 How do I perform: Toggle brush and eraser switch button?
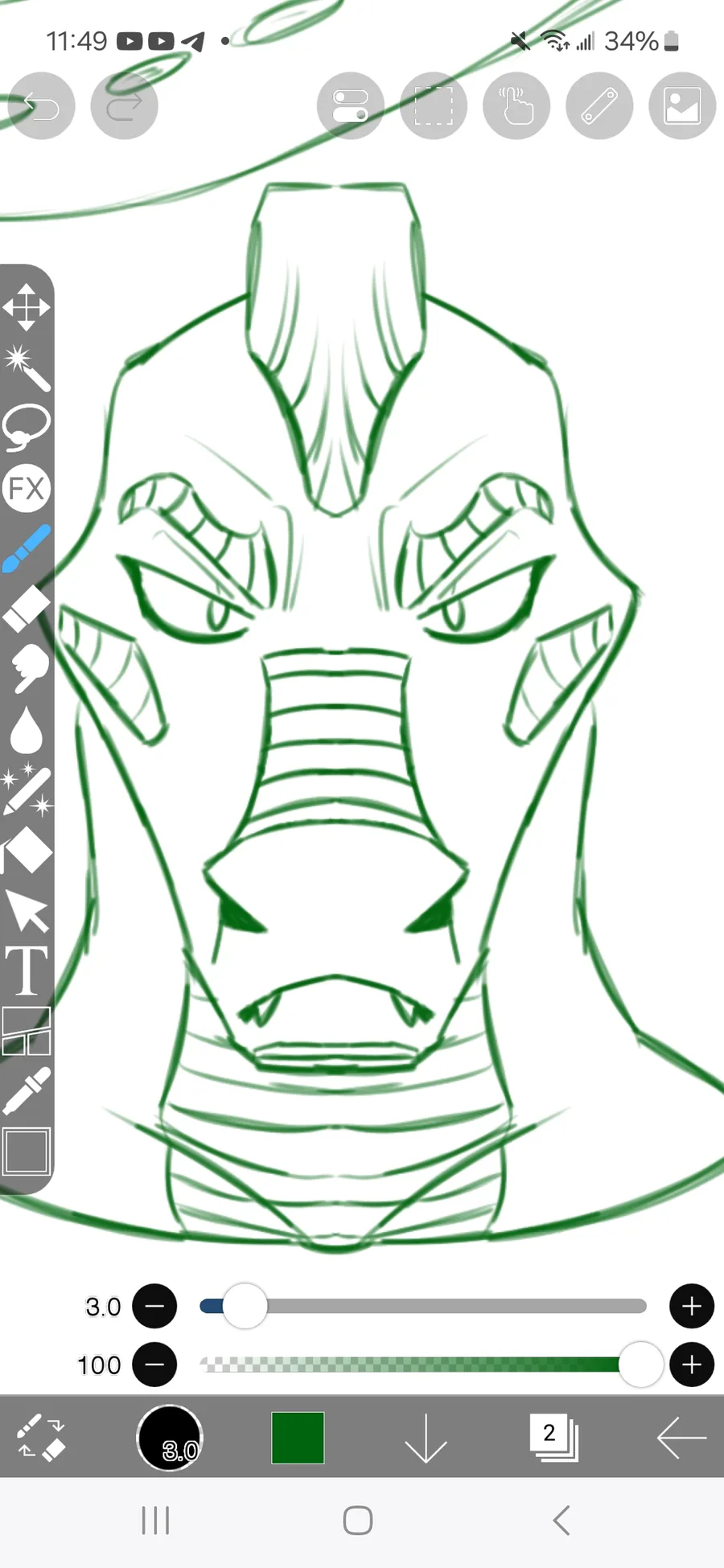(41, 1438)
